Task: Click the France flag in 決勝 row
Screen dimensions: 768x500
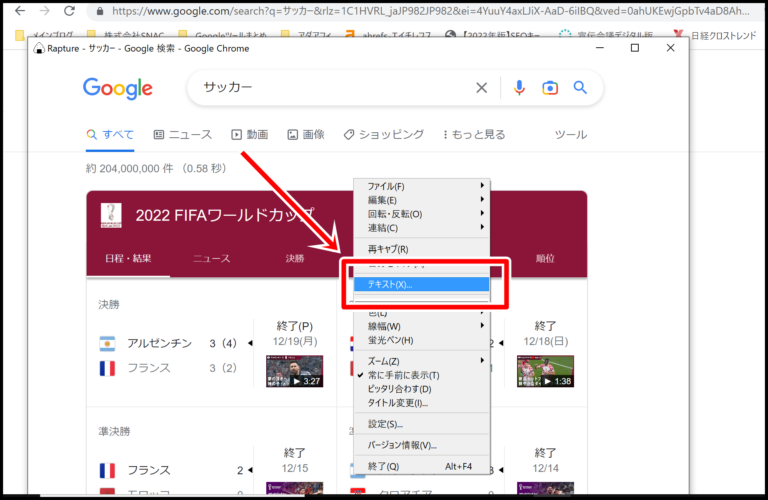Action: pos(107,368)
